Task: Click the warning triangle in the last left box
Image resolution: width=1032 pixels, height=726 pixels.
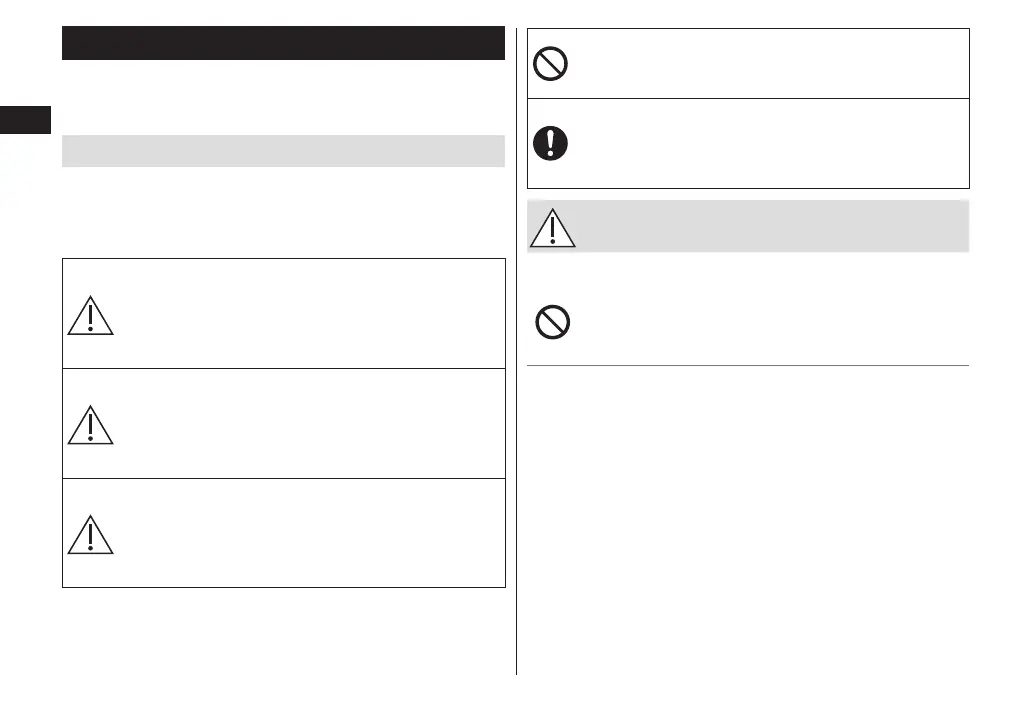Action: pos(91,534)
